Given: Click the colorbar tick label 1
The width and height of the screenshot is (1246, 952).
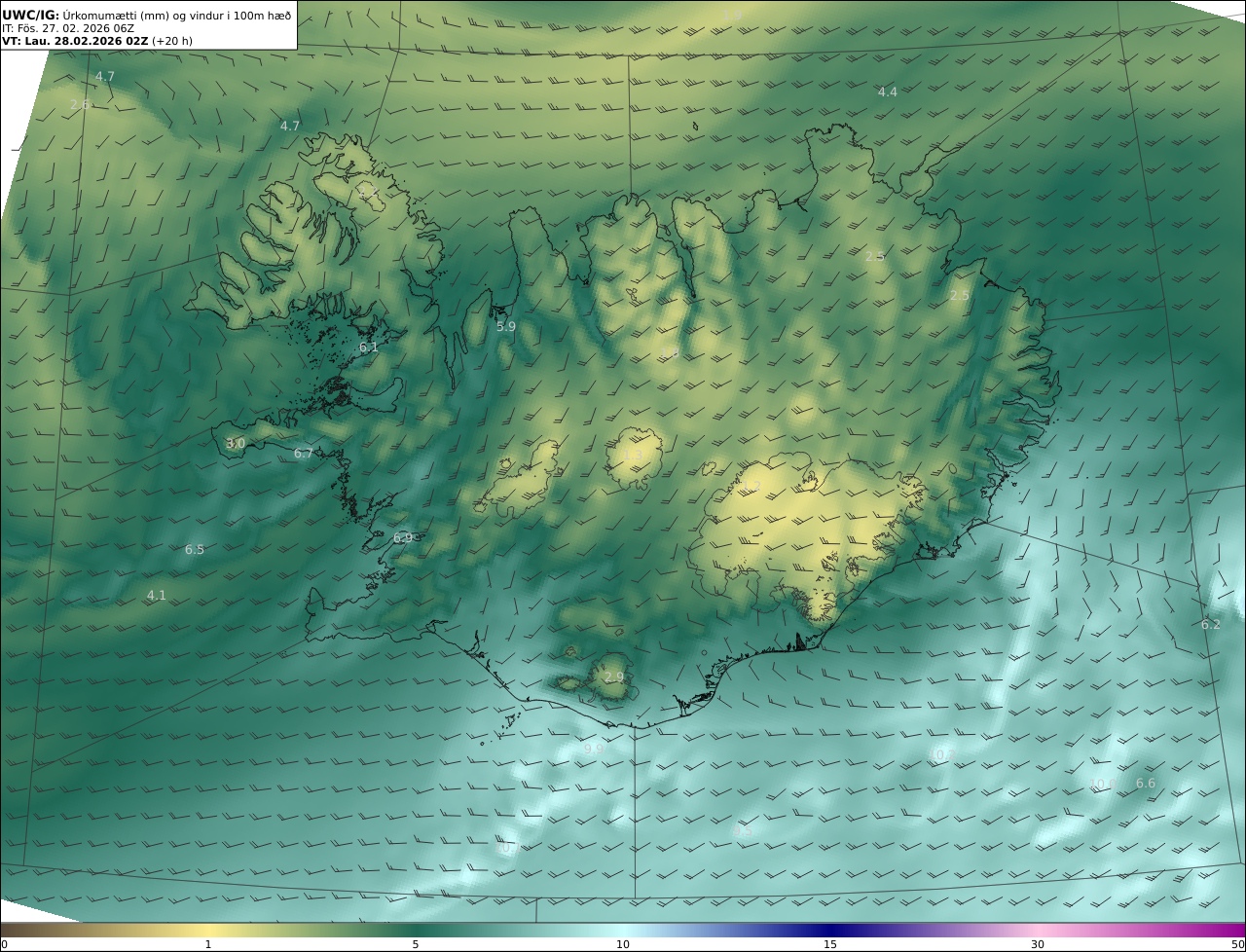Looking at the screenshot, I should point(207,944).
